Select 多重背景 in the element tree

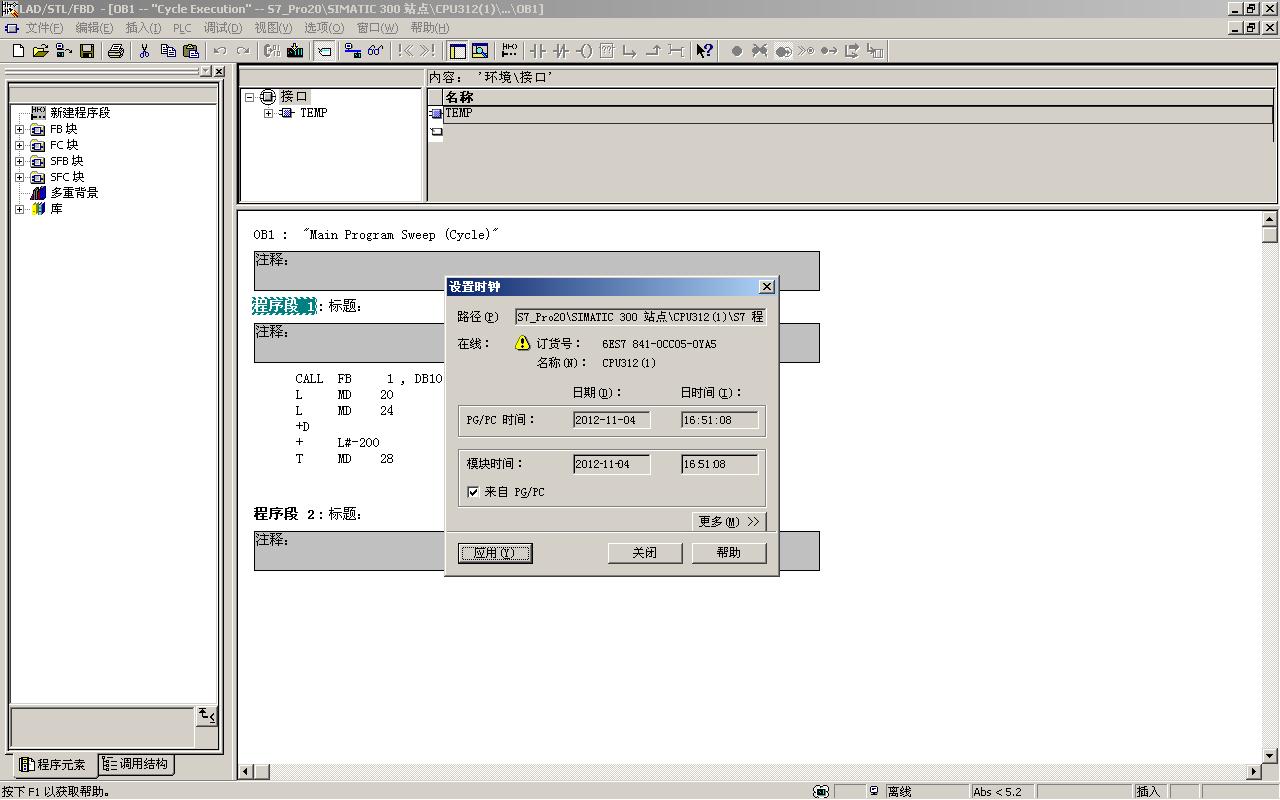pos(74,193)
